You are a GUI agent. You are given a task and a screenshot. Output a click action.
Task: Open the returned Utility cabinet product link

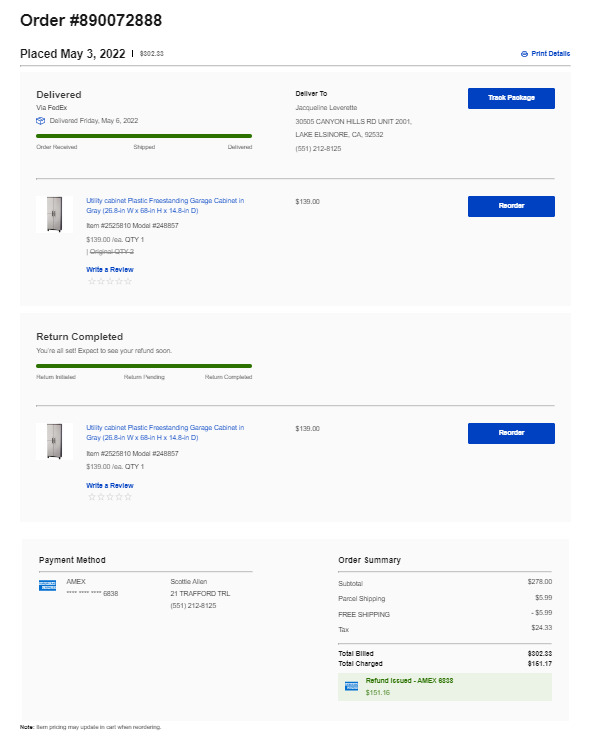pos(165,432)
